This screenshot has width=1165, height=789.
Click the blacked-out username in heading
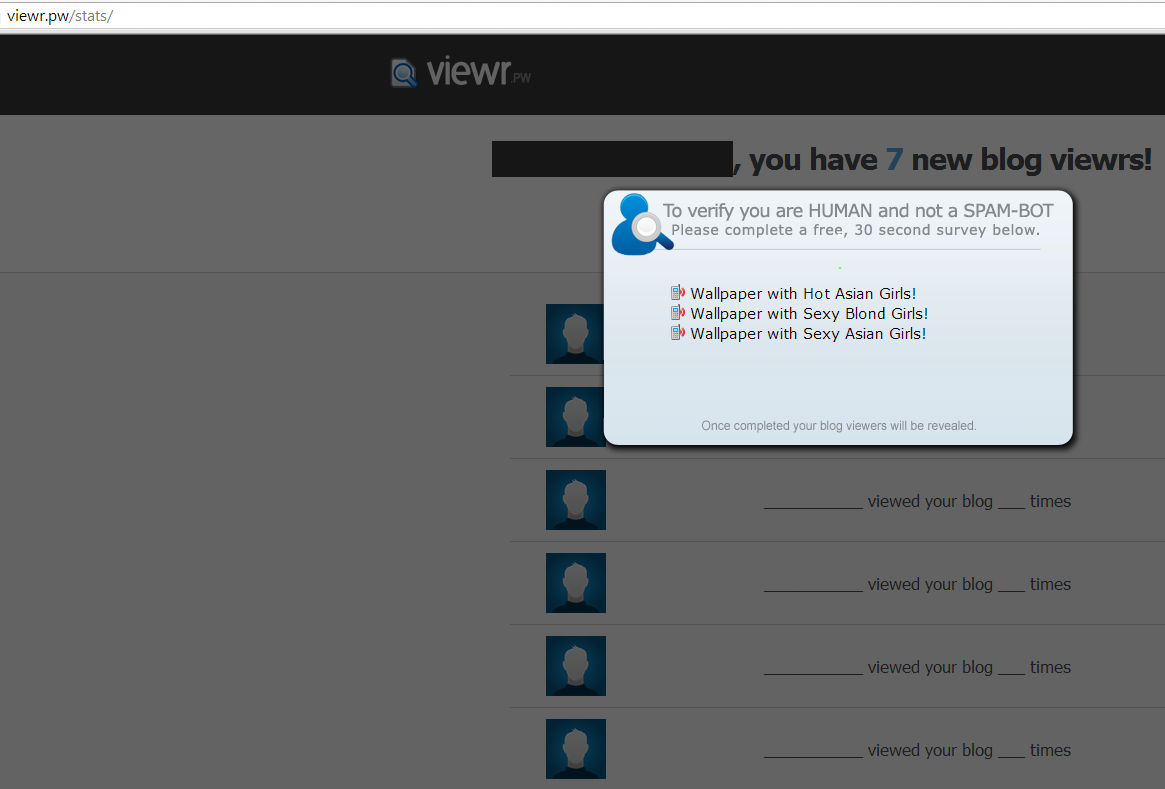click(611, 159)
